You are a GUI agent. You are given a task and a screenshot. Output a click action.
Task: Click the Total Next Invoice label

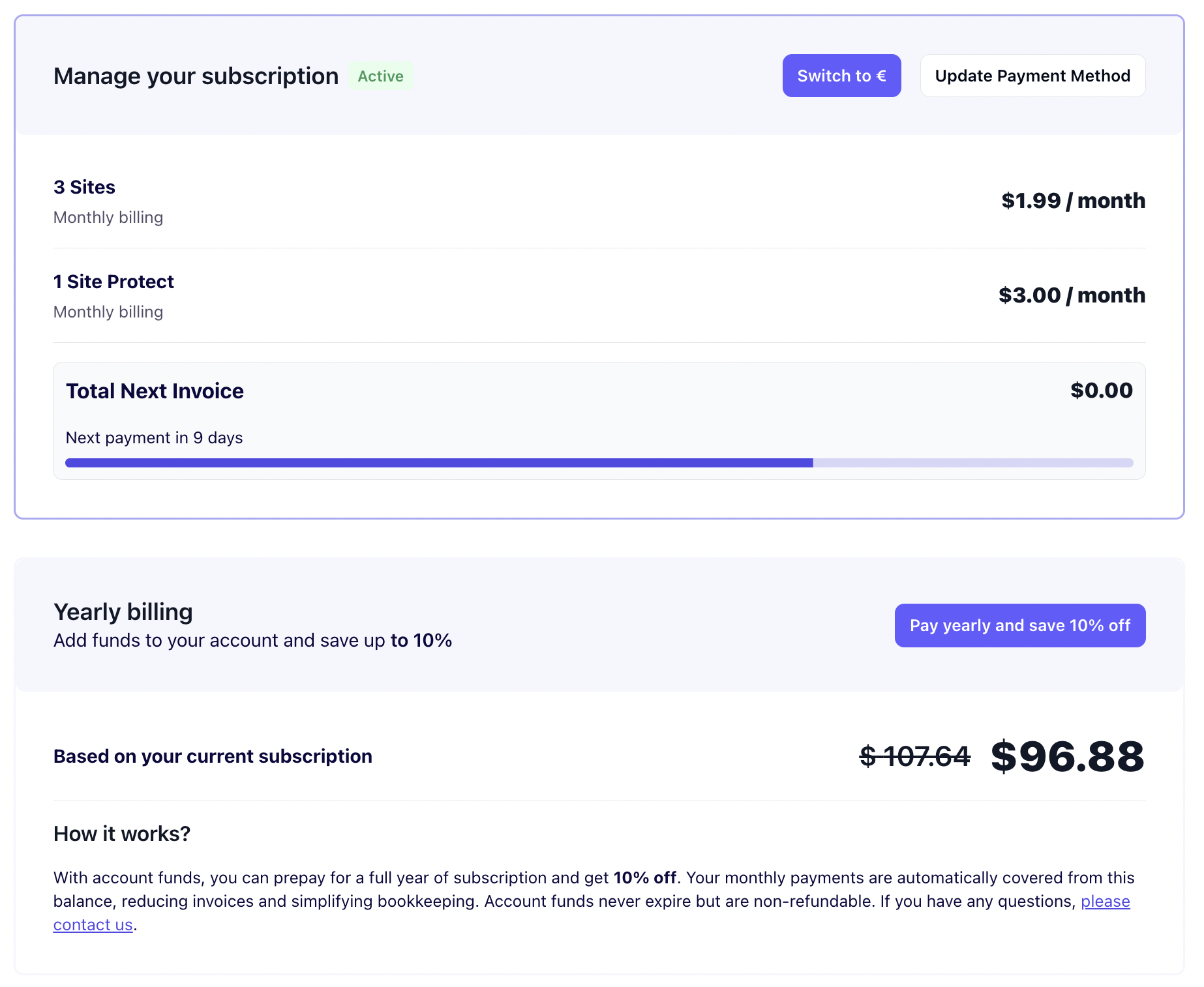[155, 391]
